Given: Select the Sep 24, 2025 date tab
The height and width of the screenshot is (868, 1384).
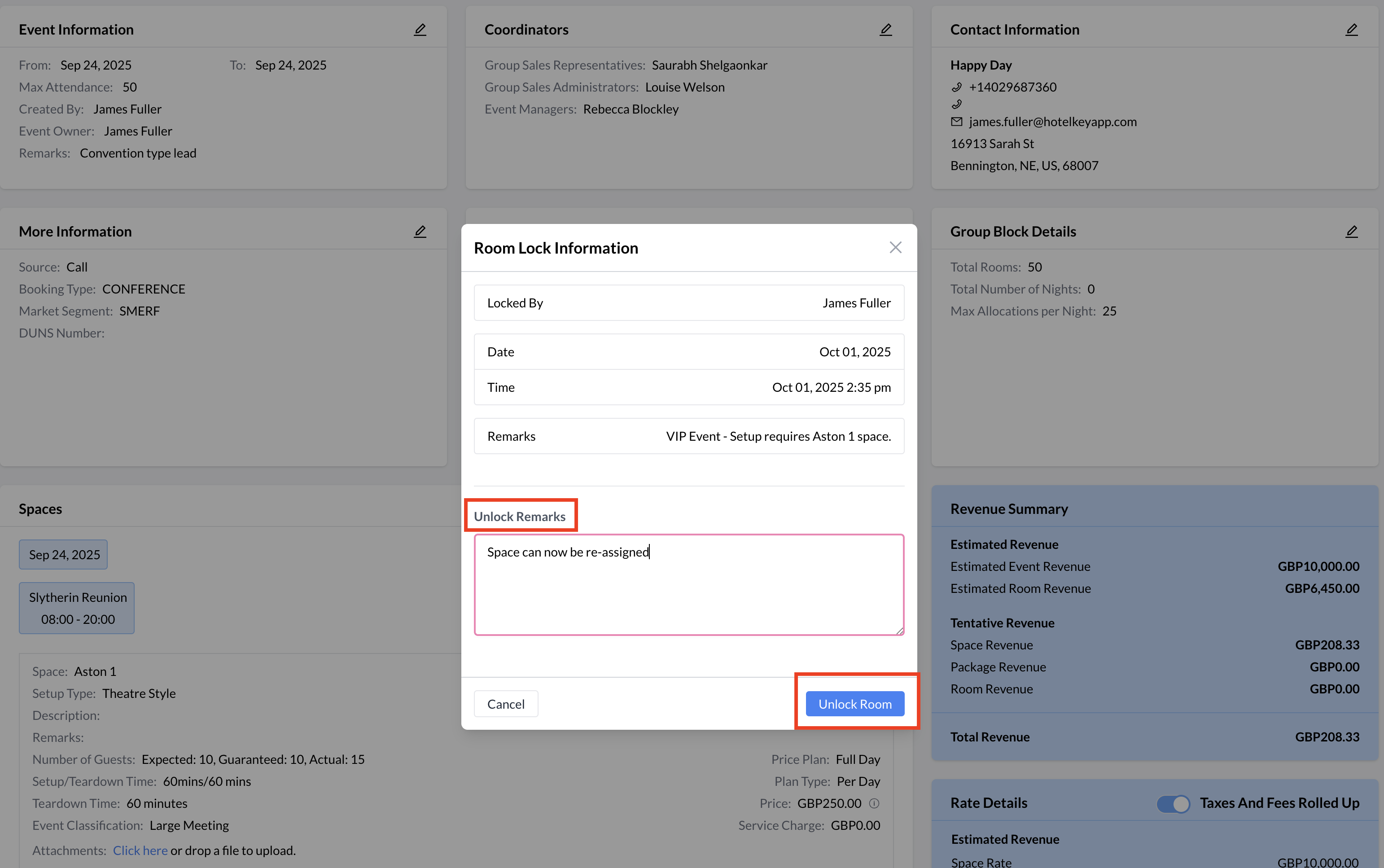Looking at the screenshot, I should coord(64,555).
